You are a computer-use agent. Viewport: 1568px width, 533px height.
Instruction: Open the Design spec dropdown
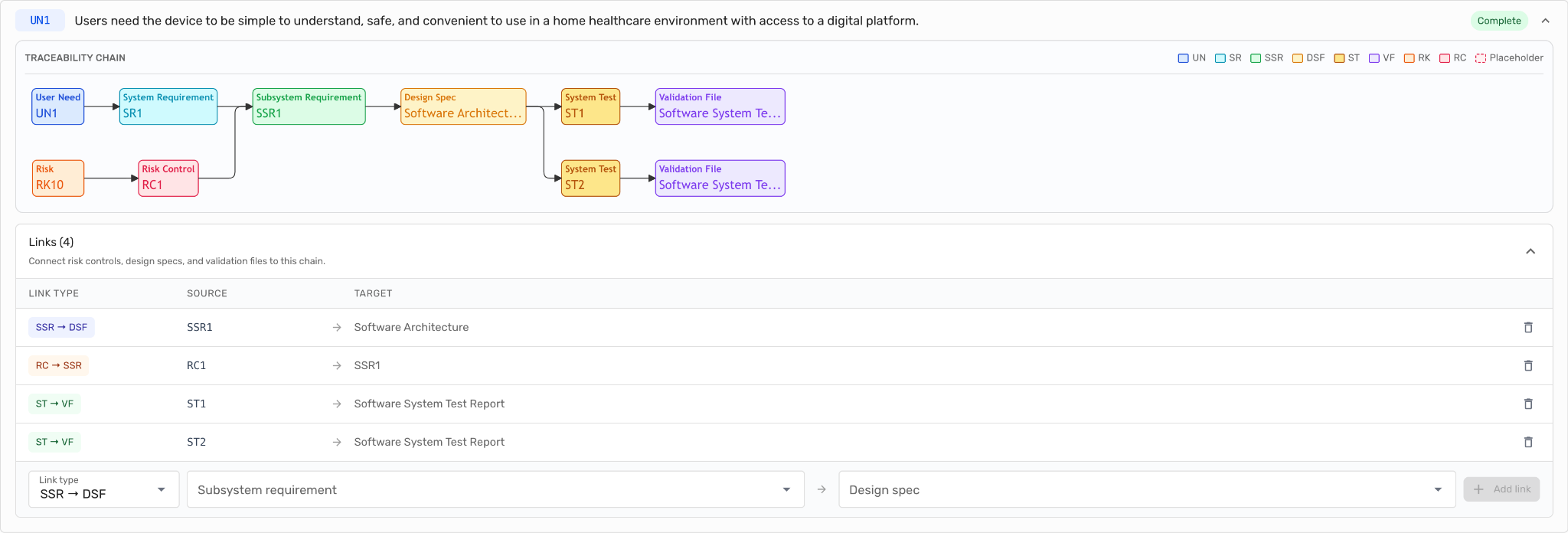click(x=1147, y=489)
